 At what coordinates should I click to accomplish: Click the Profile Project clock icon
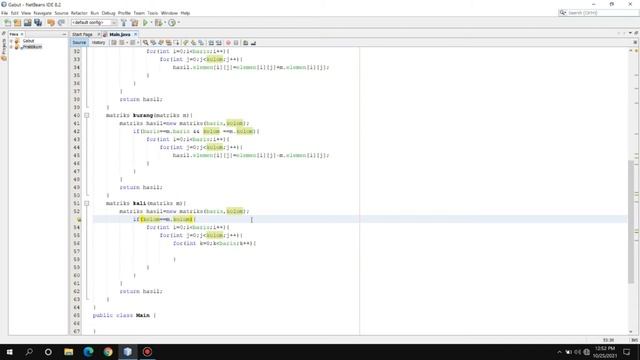coord(172,22)
